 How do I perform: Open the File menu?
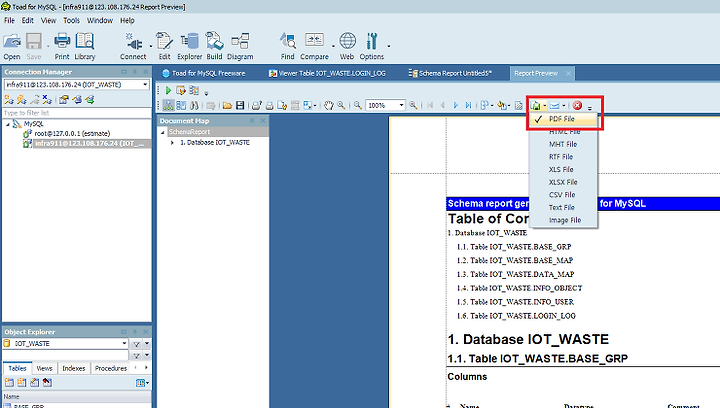click(x=9, y=21)
